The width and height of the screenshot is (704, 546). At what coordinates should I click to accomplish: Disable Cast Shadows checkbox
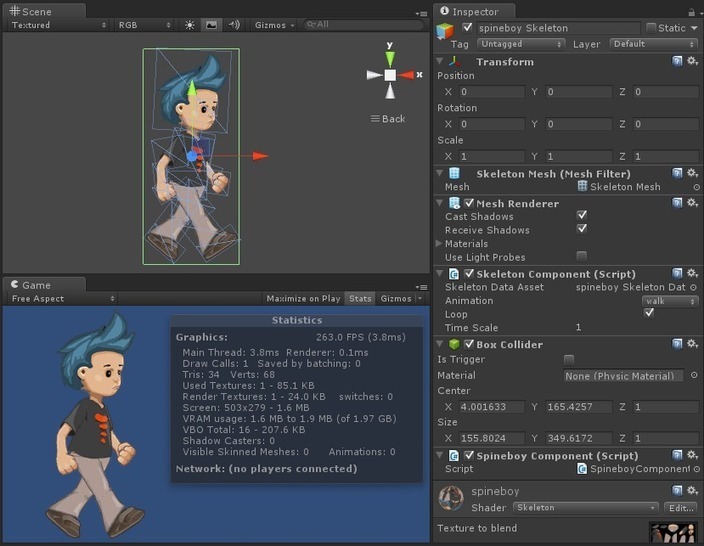point(582,216)
